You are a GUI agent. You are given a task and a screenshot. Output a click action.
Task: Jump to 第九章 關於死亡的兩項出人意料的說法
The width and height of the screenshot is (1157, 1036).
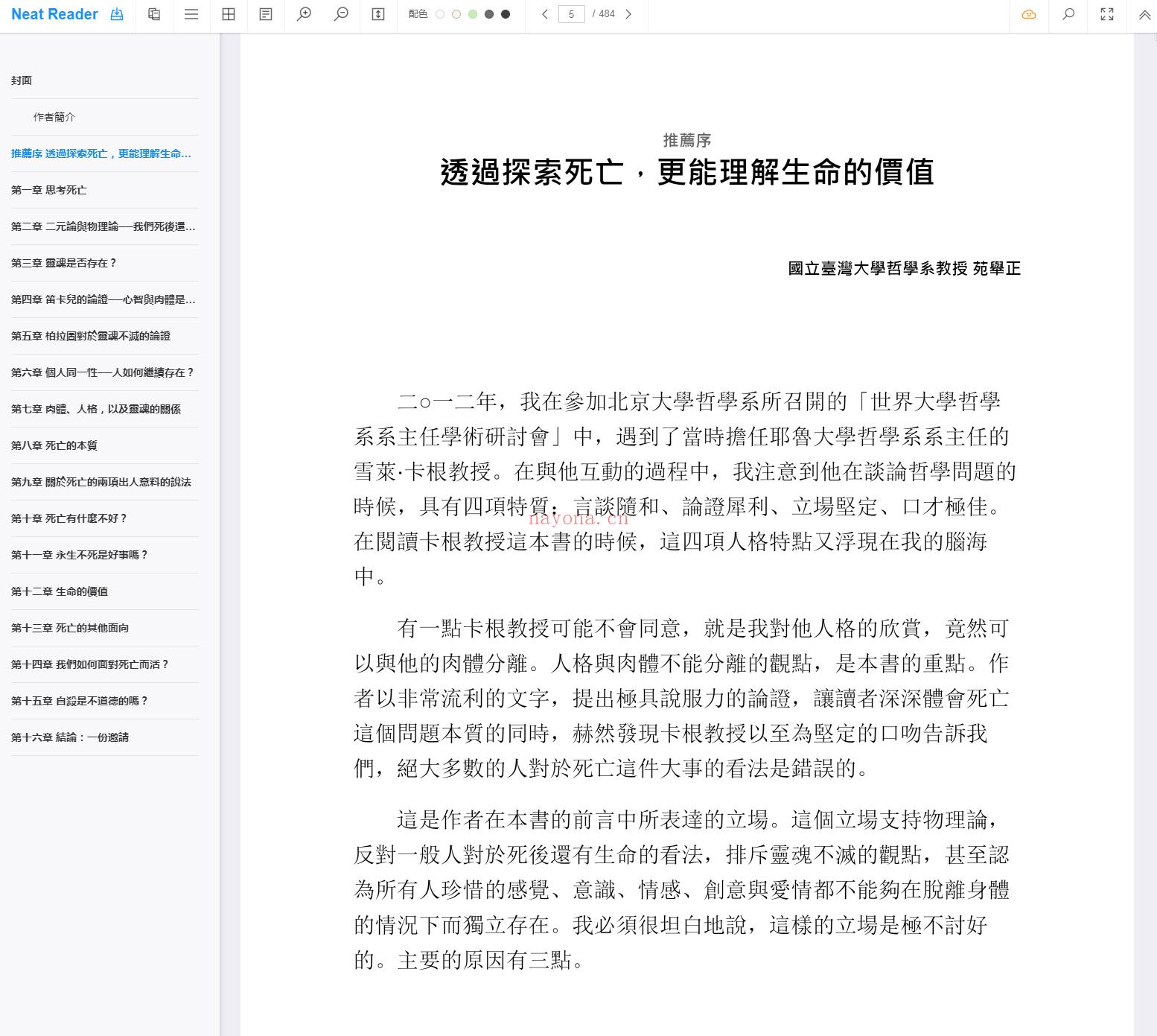point(105,482)
